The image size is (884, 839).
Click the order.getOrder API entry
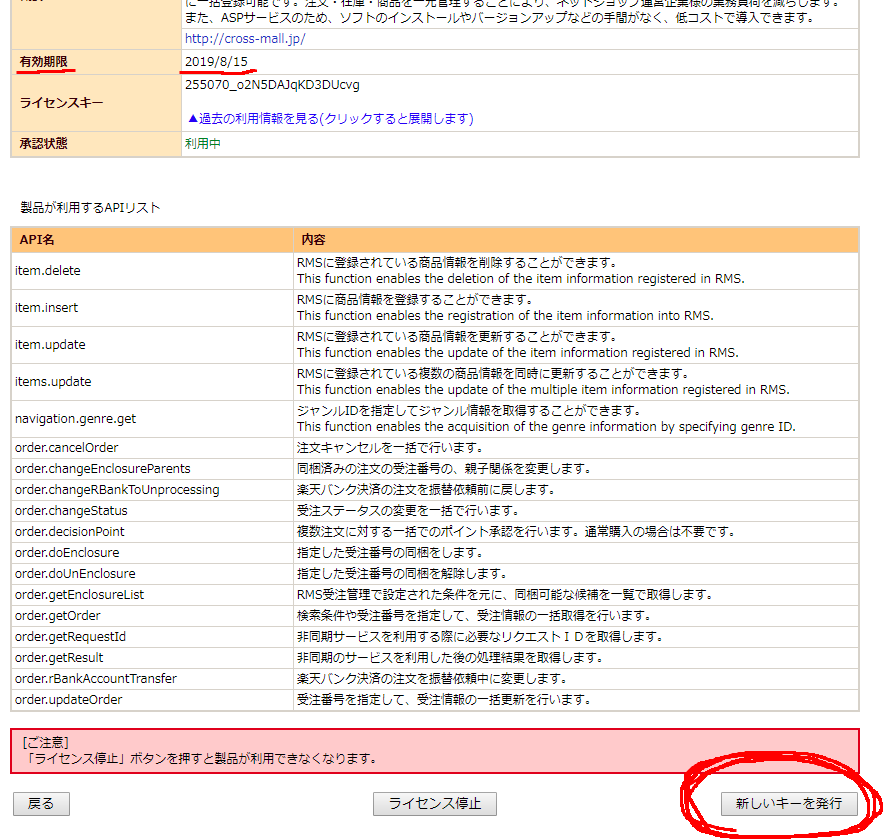pos(57,615)
